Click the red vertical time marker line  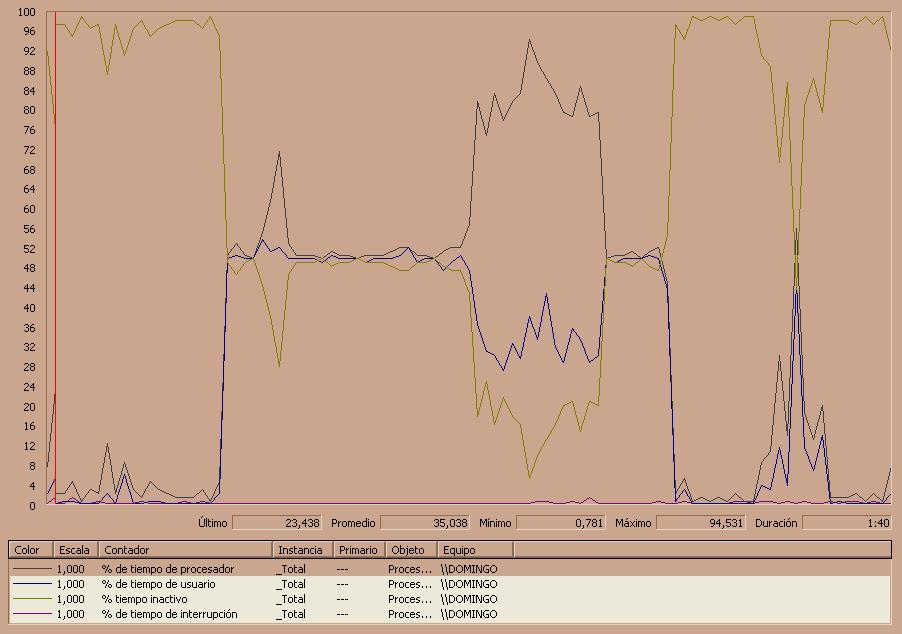tap(55, 257)
